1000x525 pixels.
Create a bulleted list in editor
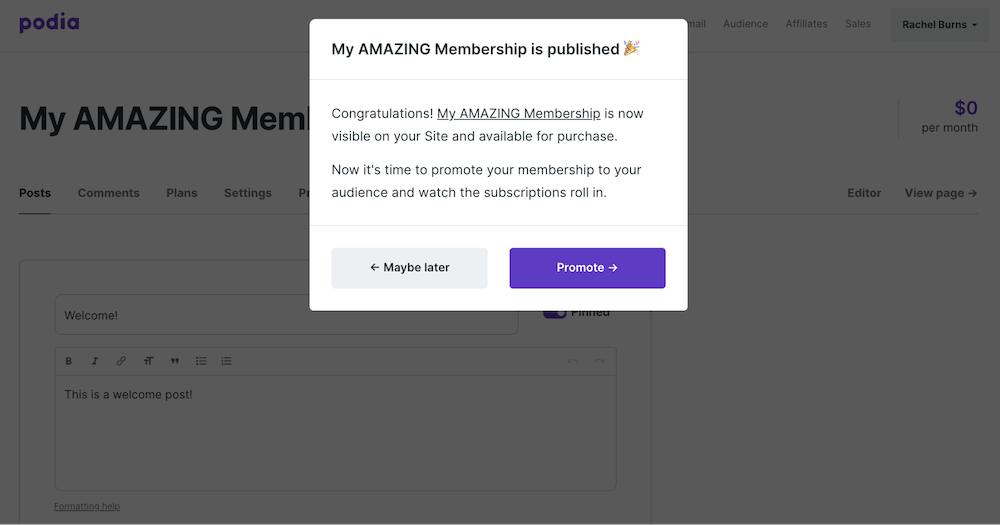click(x=201, y=361)
